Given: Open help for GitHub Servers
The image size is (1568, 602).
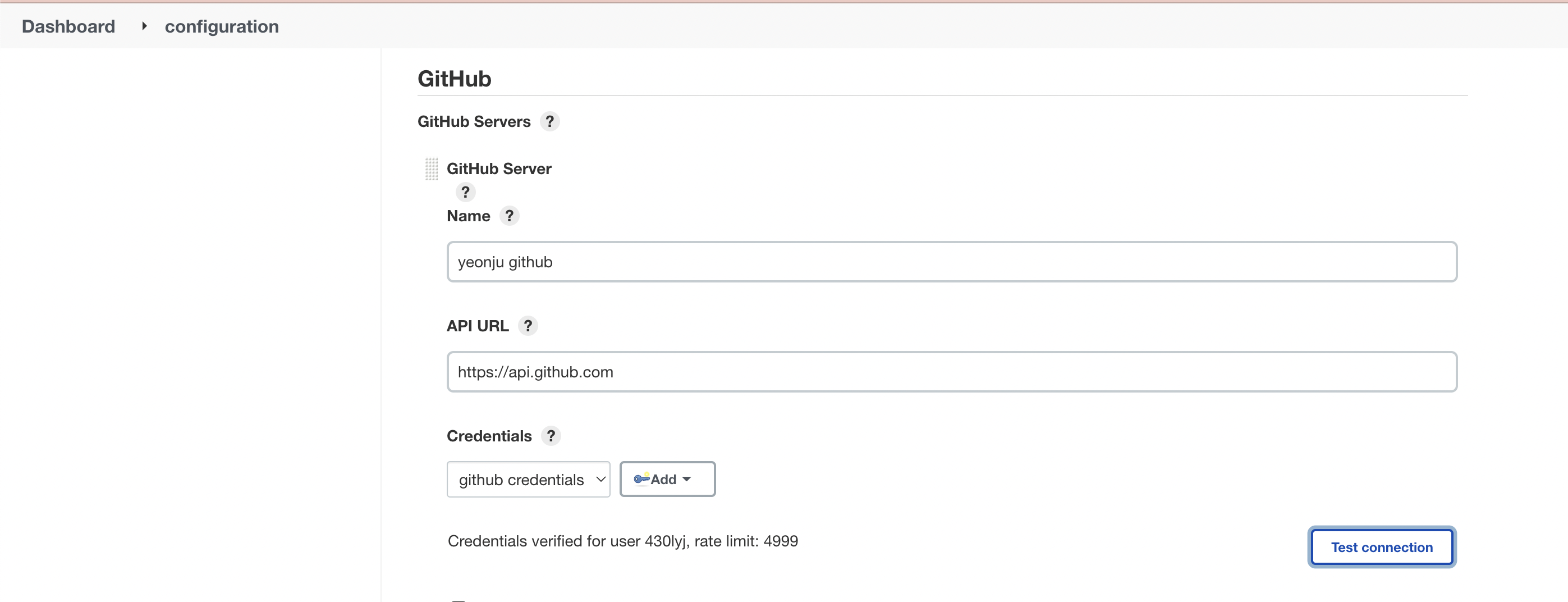Looking at the screenshot, I should click(549, 121).
